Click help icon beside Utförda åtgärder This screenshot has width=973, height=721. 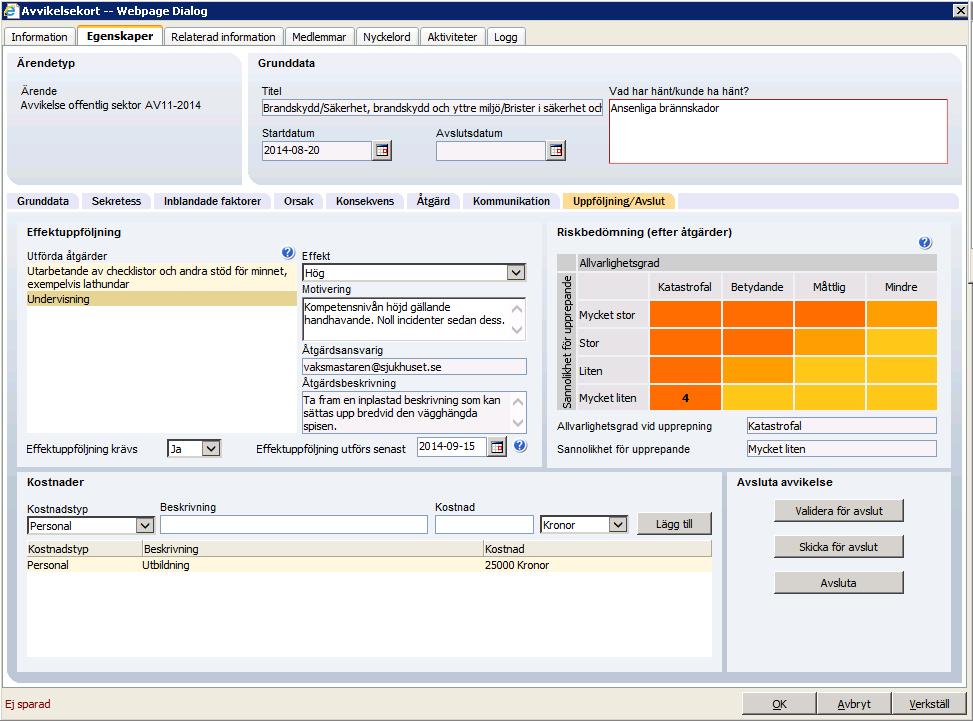tap(288, 253)
